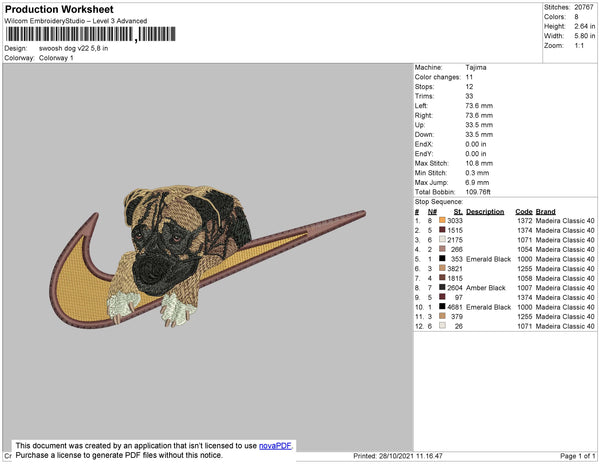Viewport: 600px width, 464px height.
Task: Select the Color changes value 11
Action: tap(469, 77)
